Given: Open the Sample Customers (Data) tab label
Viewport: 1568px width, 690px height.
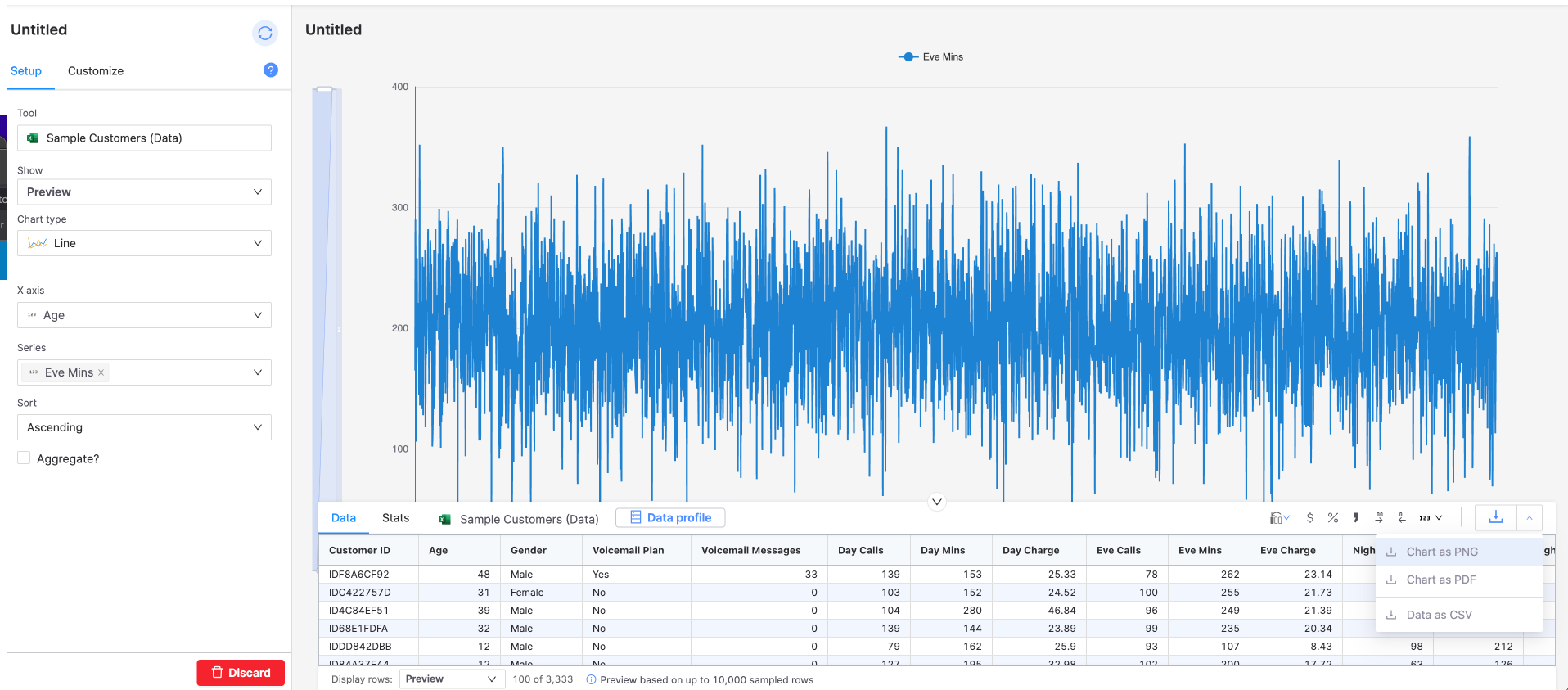Looking at the screenshot, I should click(529, 519).
